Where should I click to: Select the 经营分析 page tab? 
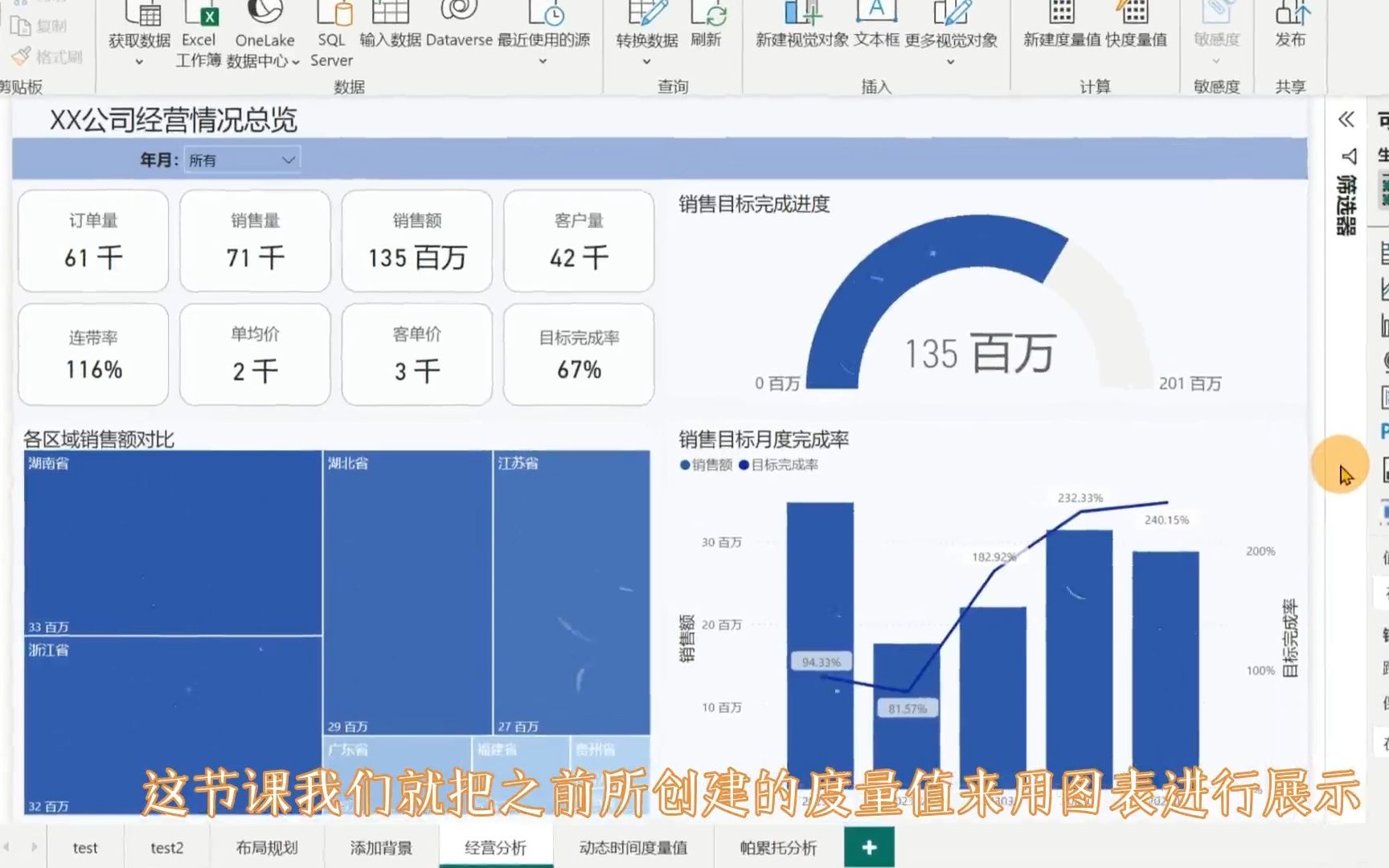coord(496,848)
